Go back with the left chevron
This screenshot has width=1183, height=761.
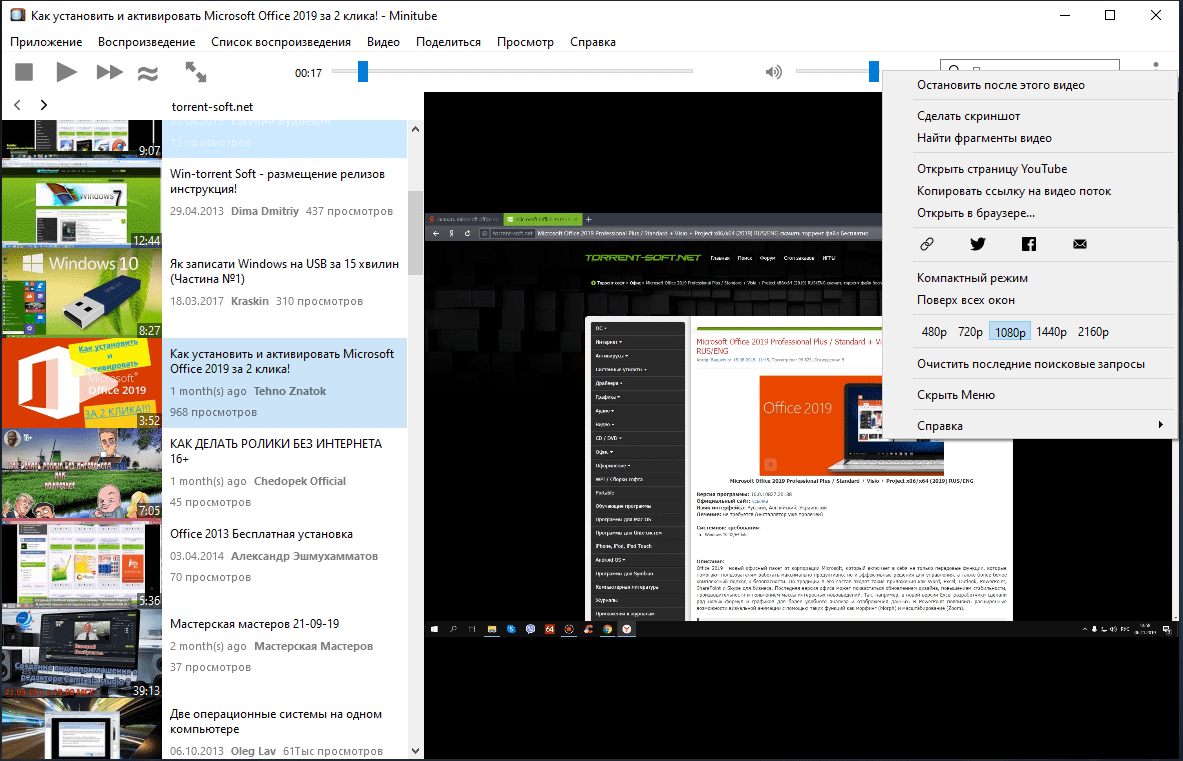(17, 106)
